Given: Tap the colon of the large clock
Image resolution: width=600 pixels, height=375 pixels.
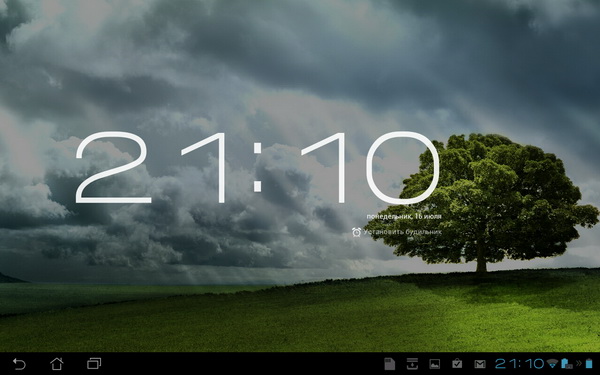Looking at the screenshot, I should click(x=258, y=167).
